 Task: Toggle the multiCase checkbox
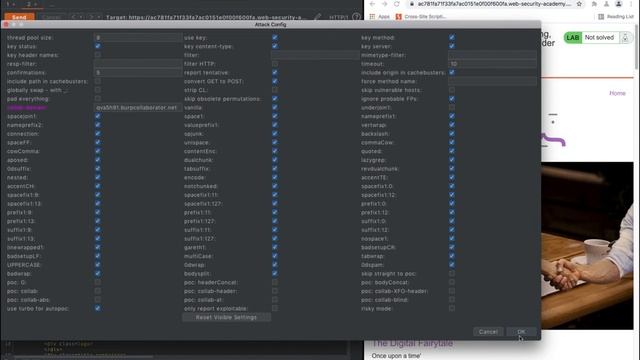(275, 256)
